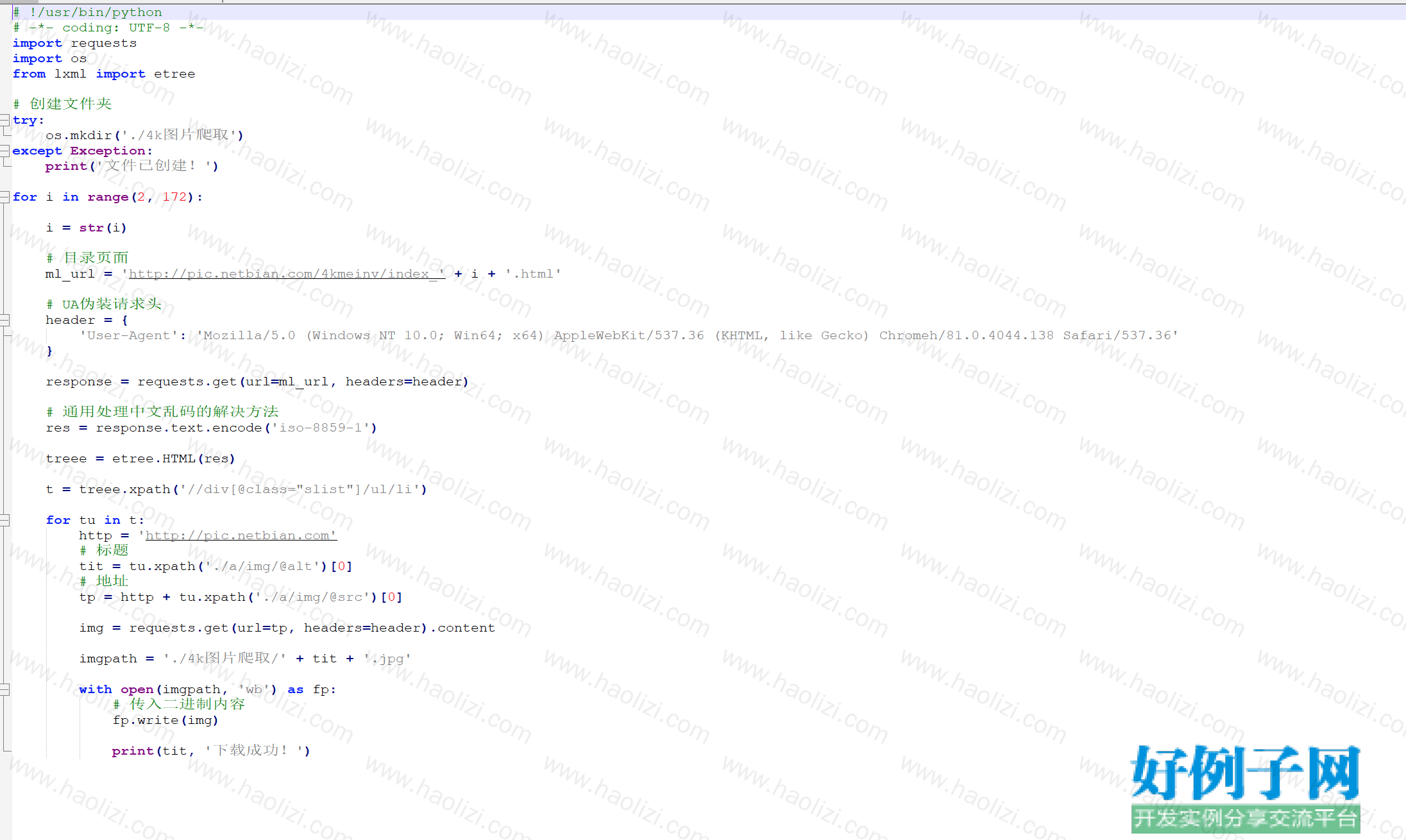Collapse the 'for tu in t:' fold marker
The width and height of the screenshot is (1406, 840).
point(4,520)
